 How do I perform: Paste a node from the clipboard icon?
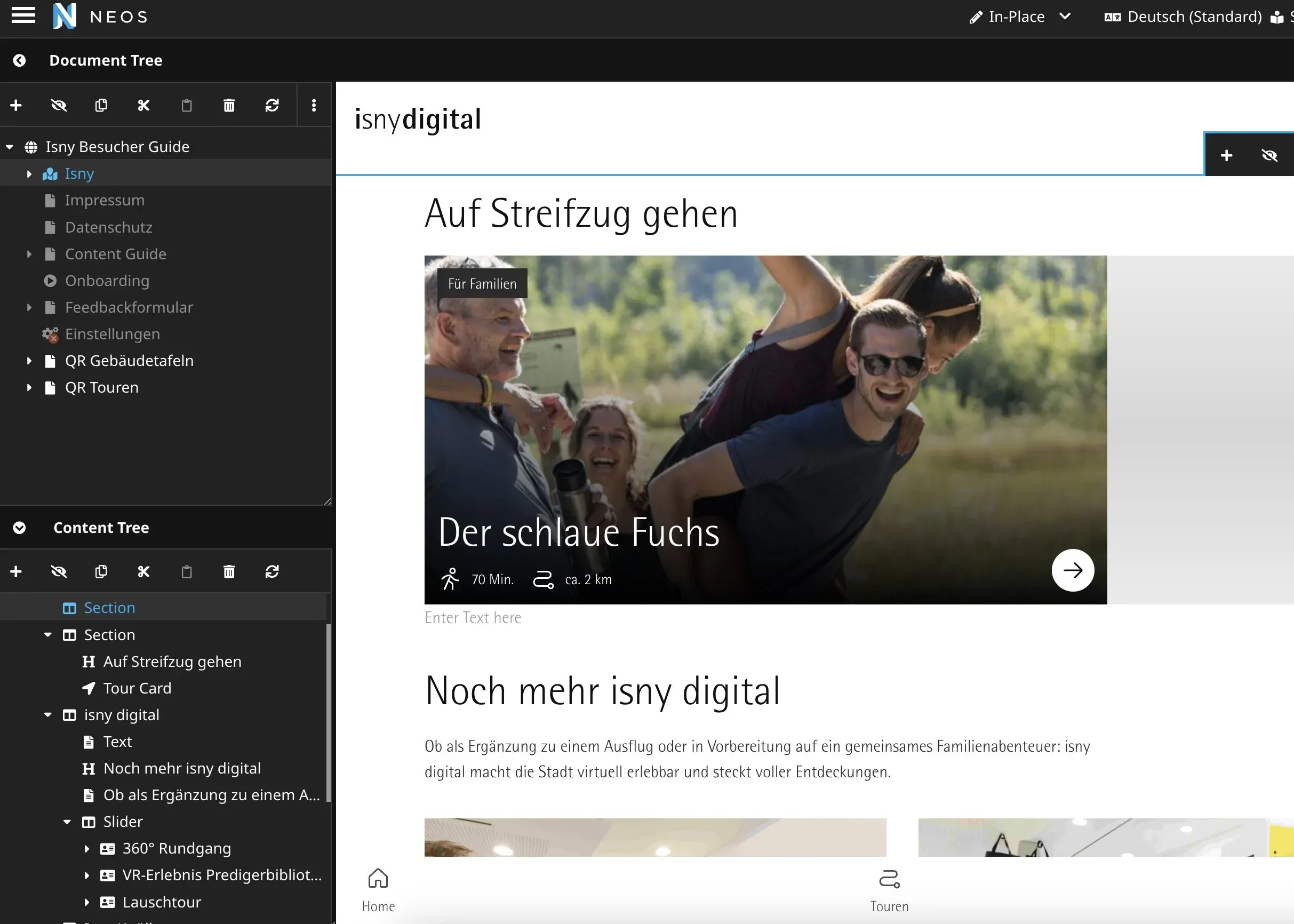[187, 105]
